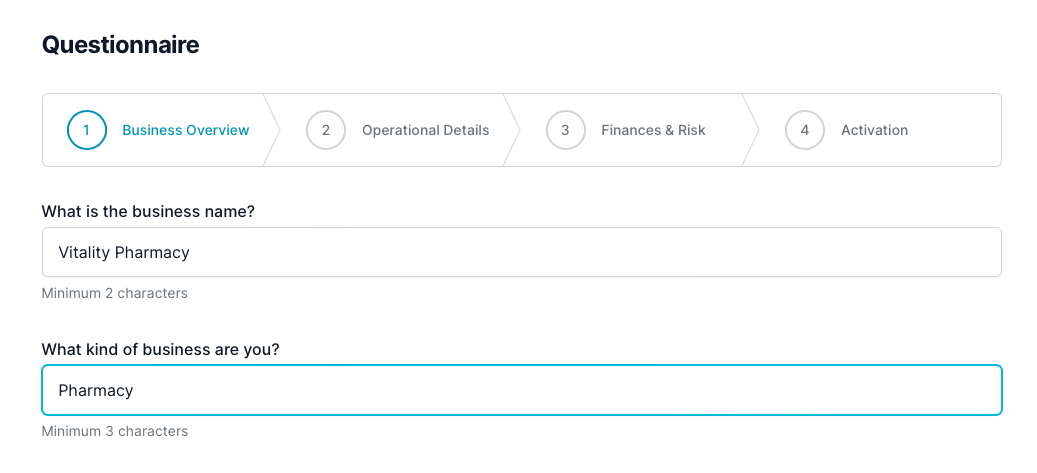The height and width of the screenshot is (473, 1037).
Task: Jump to the Activation step label
Action: (x=874, y=130)
